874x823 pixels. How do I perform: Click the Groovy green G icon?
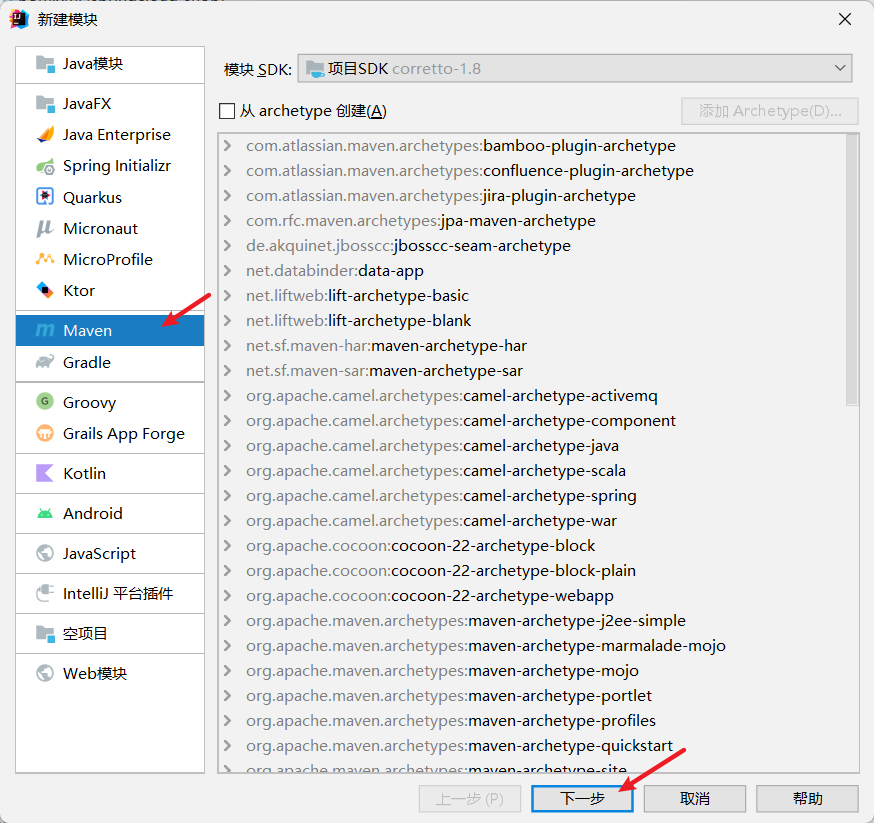coord(45,402)
